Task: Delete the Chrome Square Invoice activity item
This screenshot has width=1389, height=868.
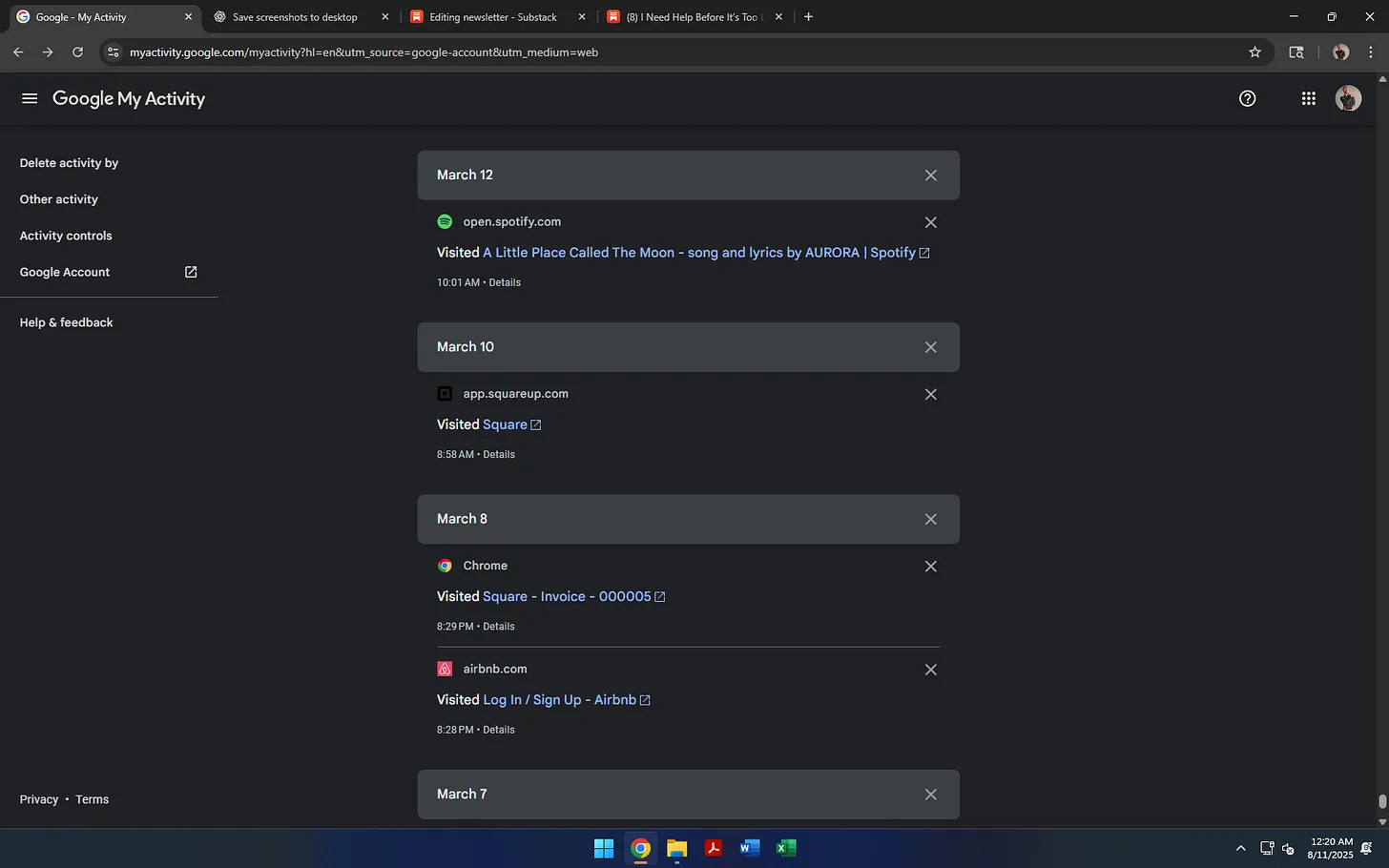Action: pyautogui.click(x=930, y=566)
